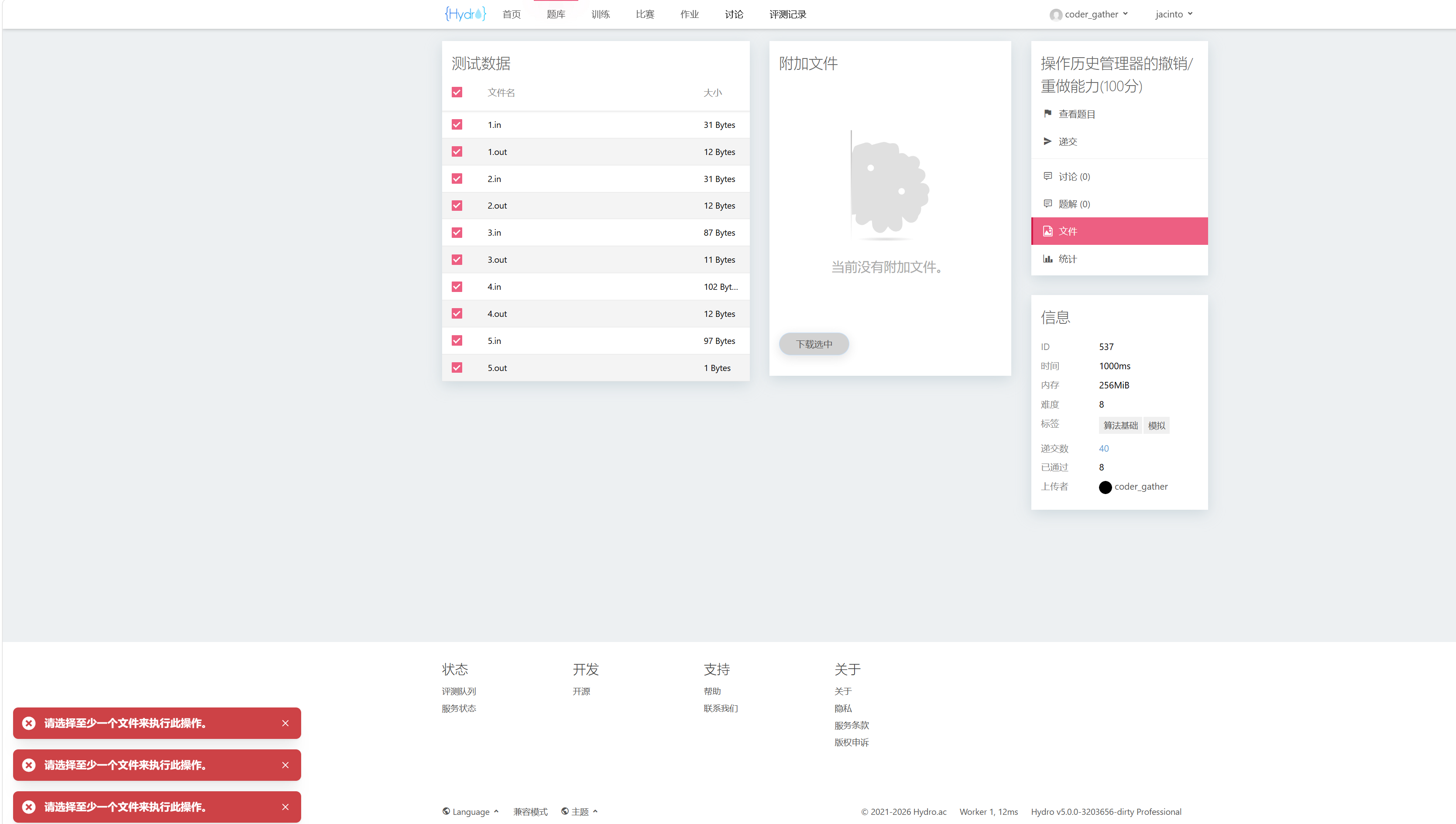
Task: Click the file icon beside 文件
Action: pos(1047,231)
